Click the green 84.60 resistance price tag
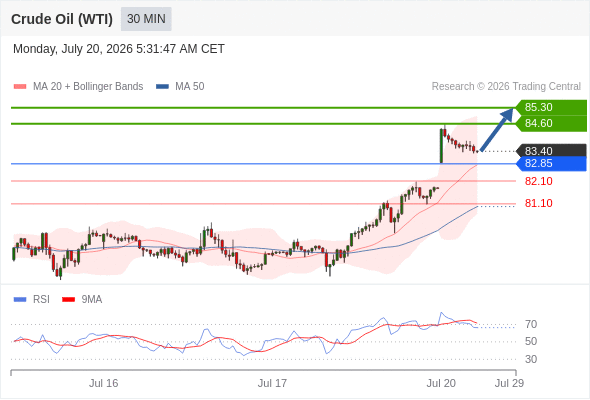 (551, 123)
